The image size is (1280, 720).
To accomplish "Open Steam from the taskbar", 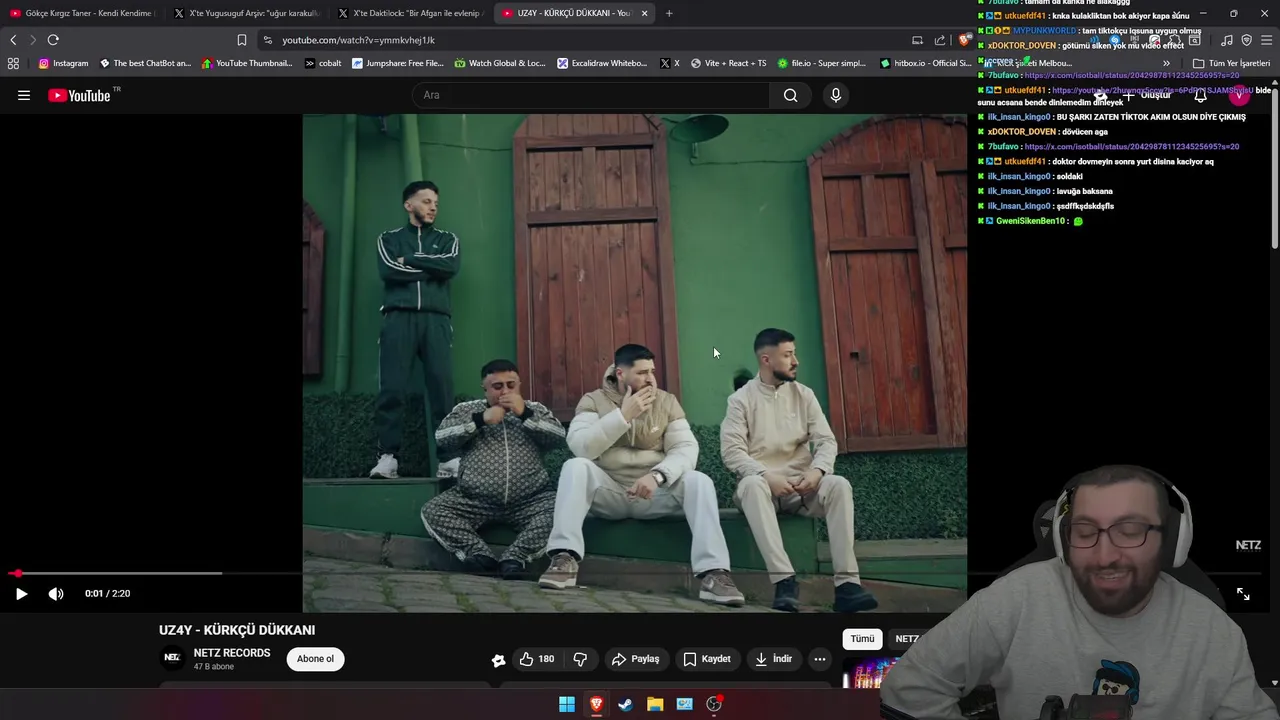I will [625, 704].
